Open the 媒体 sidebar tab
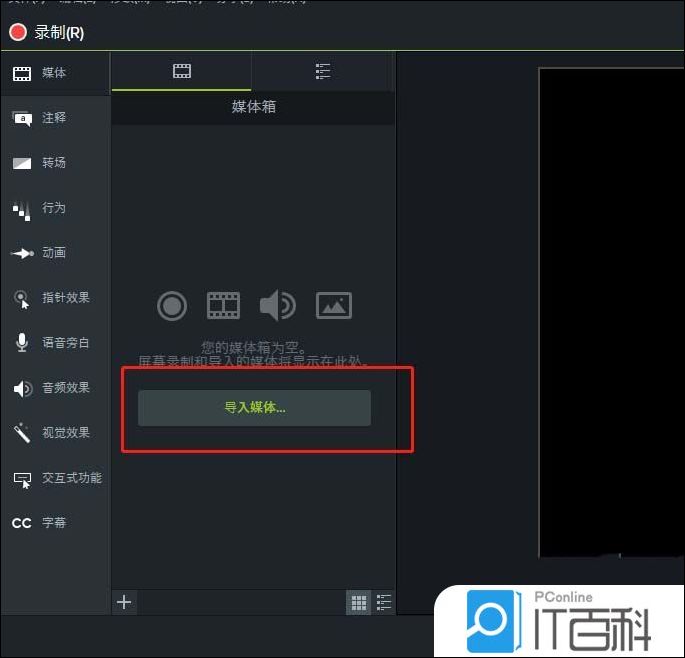 click(55, 73)
